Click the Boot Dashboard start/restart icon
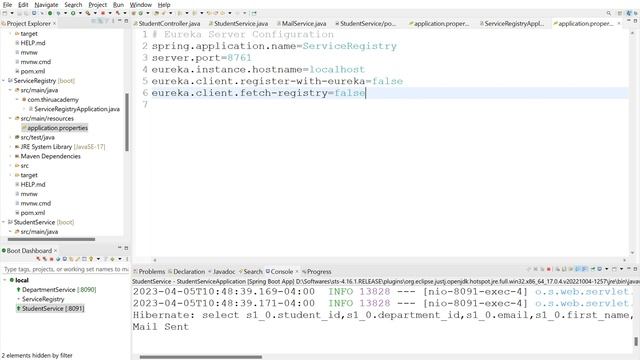Screen dimensions: 640x360 click(x=38, y=259)
